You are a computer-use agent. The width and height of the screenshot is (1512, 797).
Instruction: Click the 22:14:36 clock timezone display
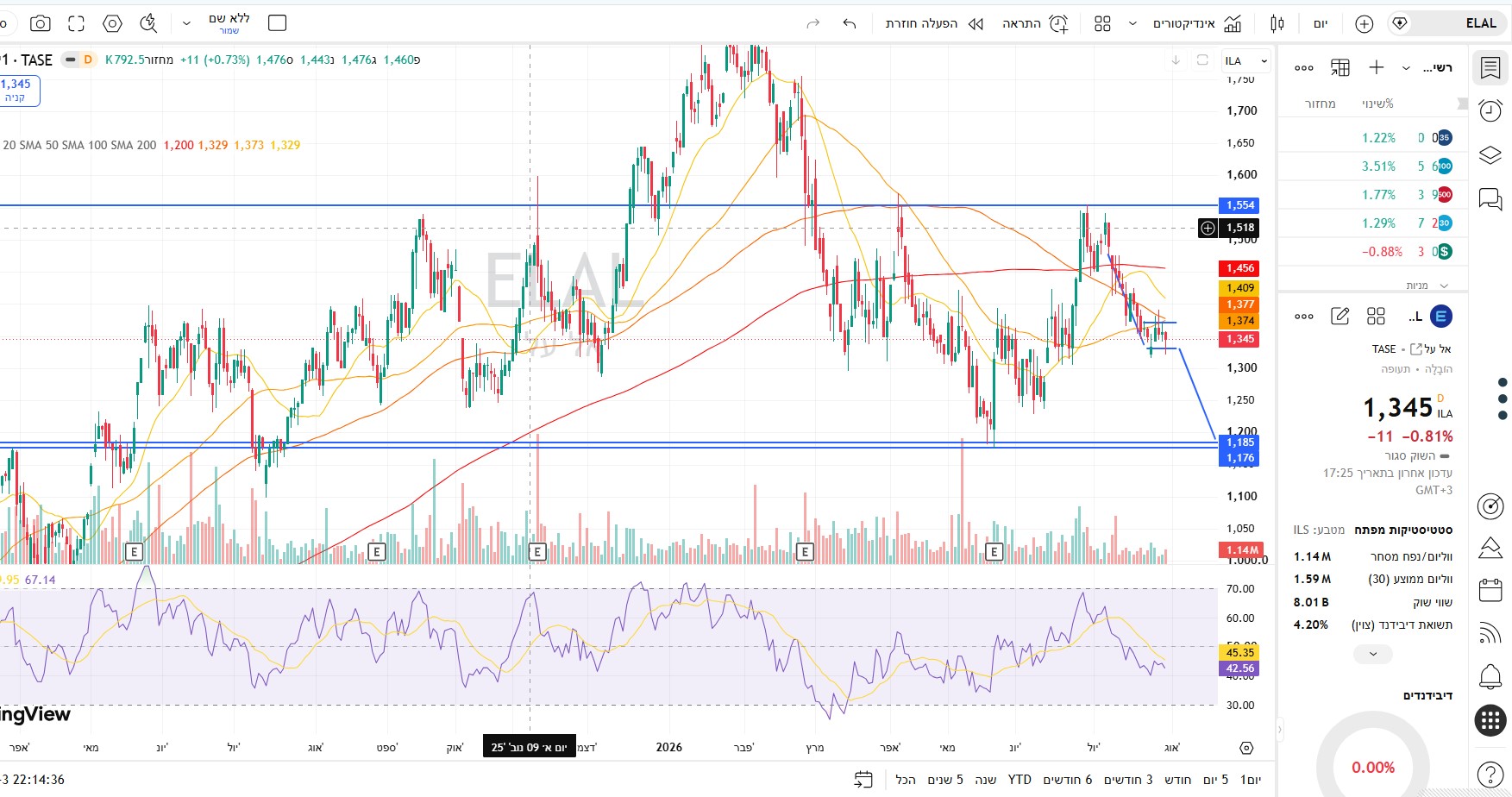coord(33,780)
